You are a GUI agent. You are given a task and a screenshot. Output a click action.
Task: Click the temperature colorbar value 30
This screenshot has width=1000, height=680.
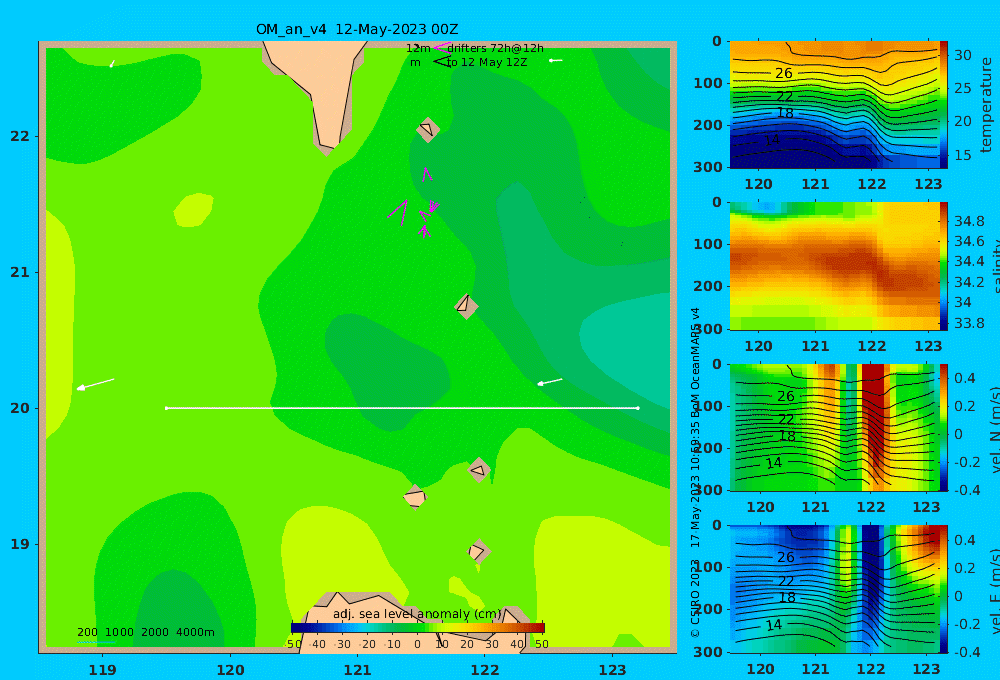pyautogui.click(x=963, y=55)
